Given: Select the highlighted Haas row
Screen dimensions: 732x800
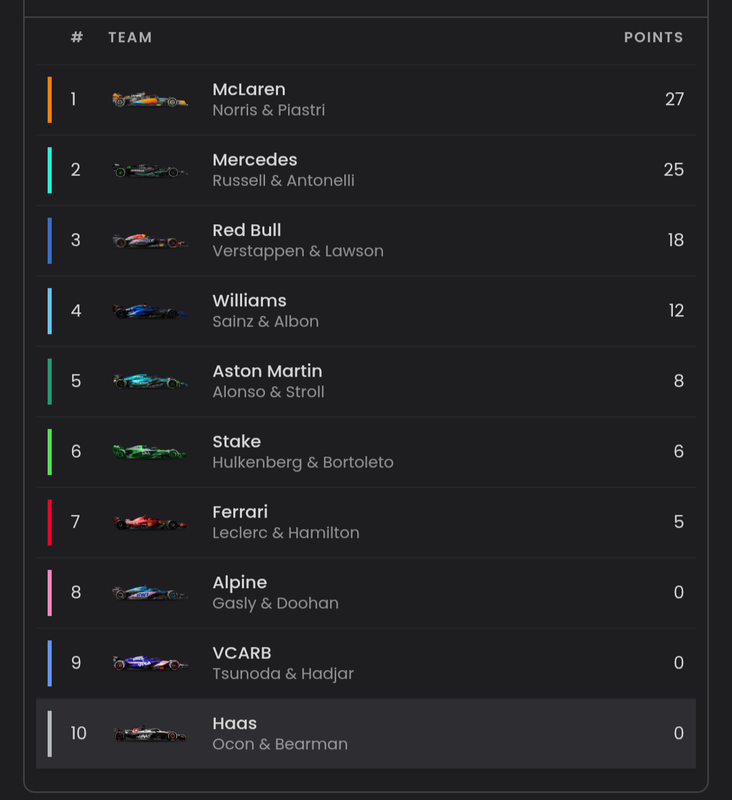Looking at the screenshot, I should pos(366,734).
